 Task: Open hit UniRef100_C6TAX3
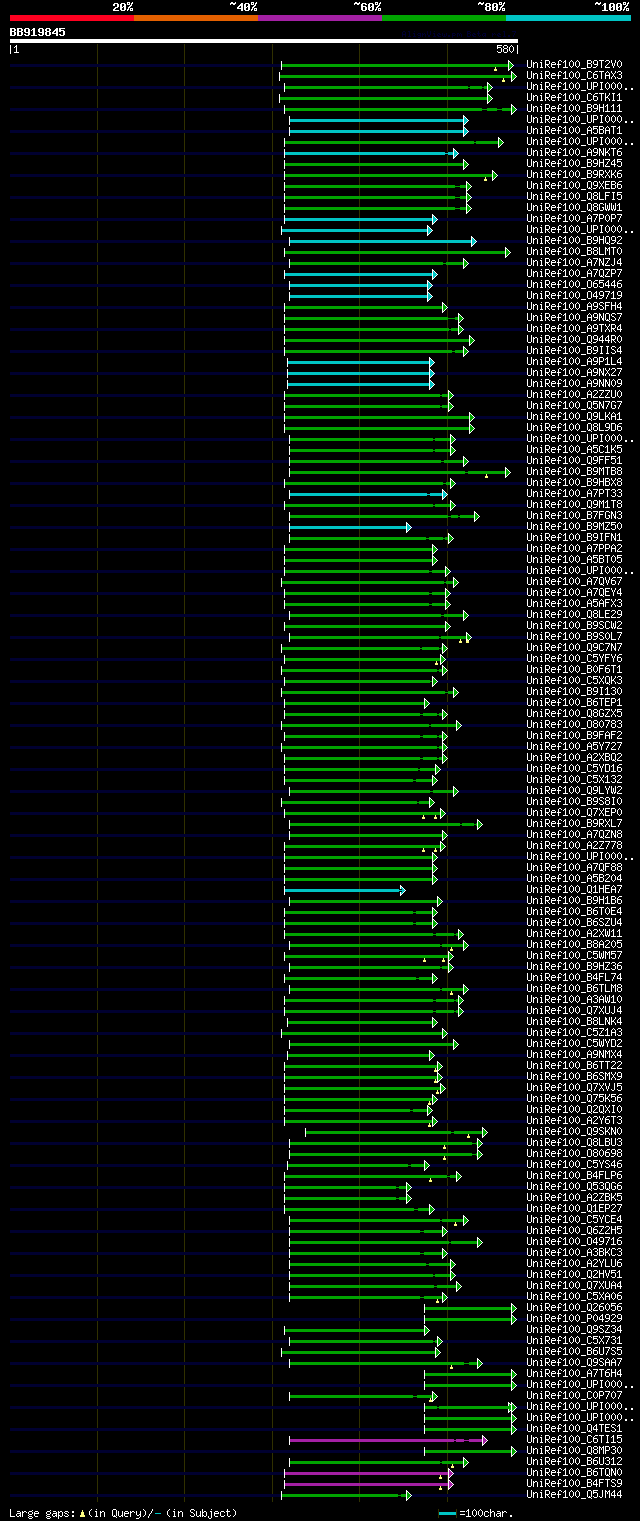click(x=574, y=75)
